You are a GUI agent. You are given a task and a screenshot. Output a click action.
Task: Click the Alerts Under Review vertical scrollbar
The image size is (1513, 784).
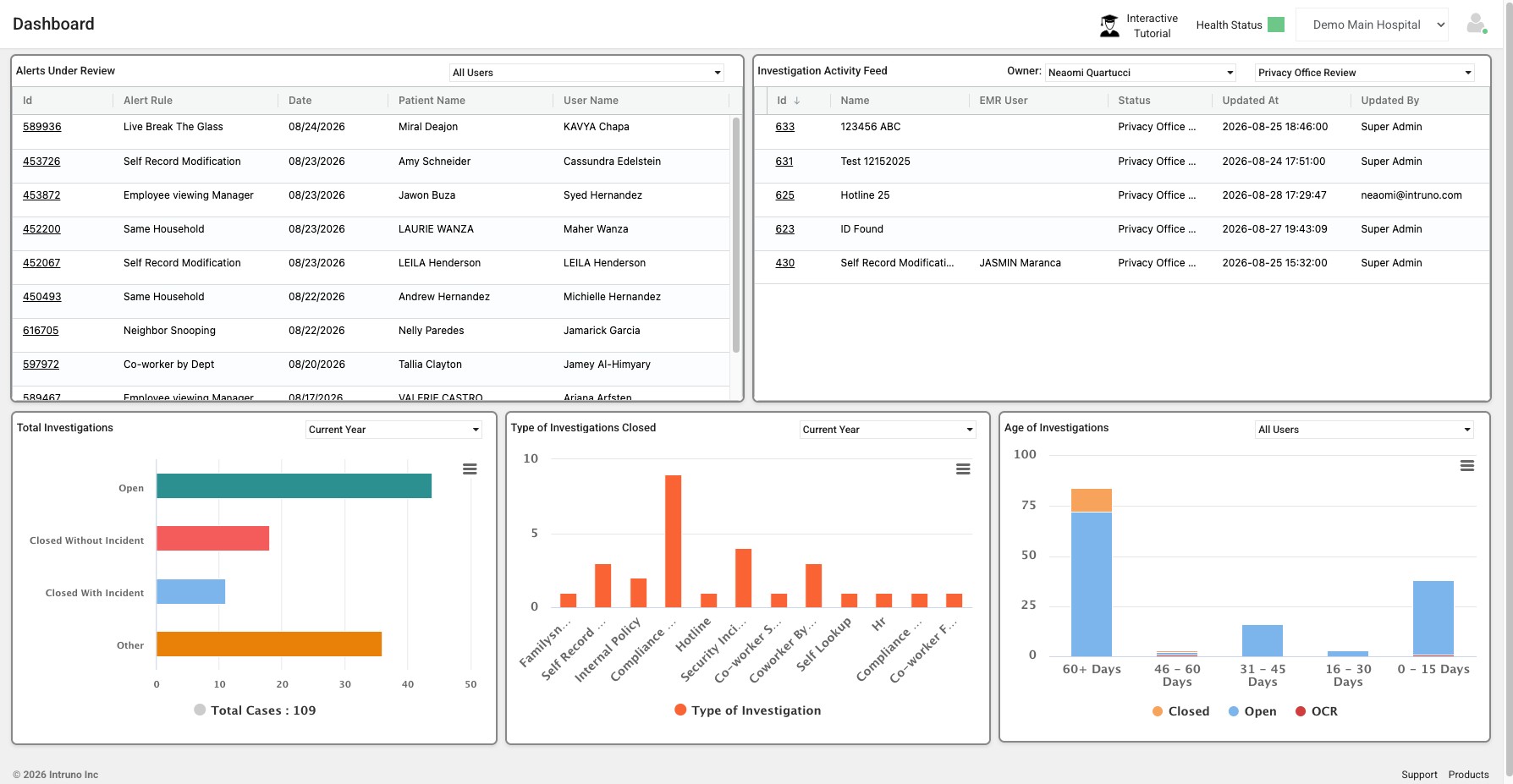coord(736,234)
